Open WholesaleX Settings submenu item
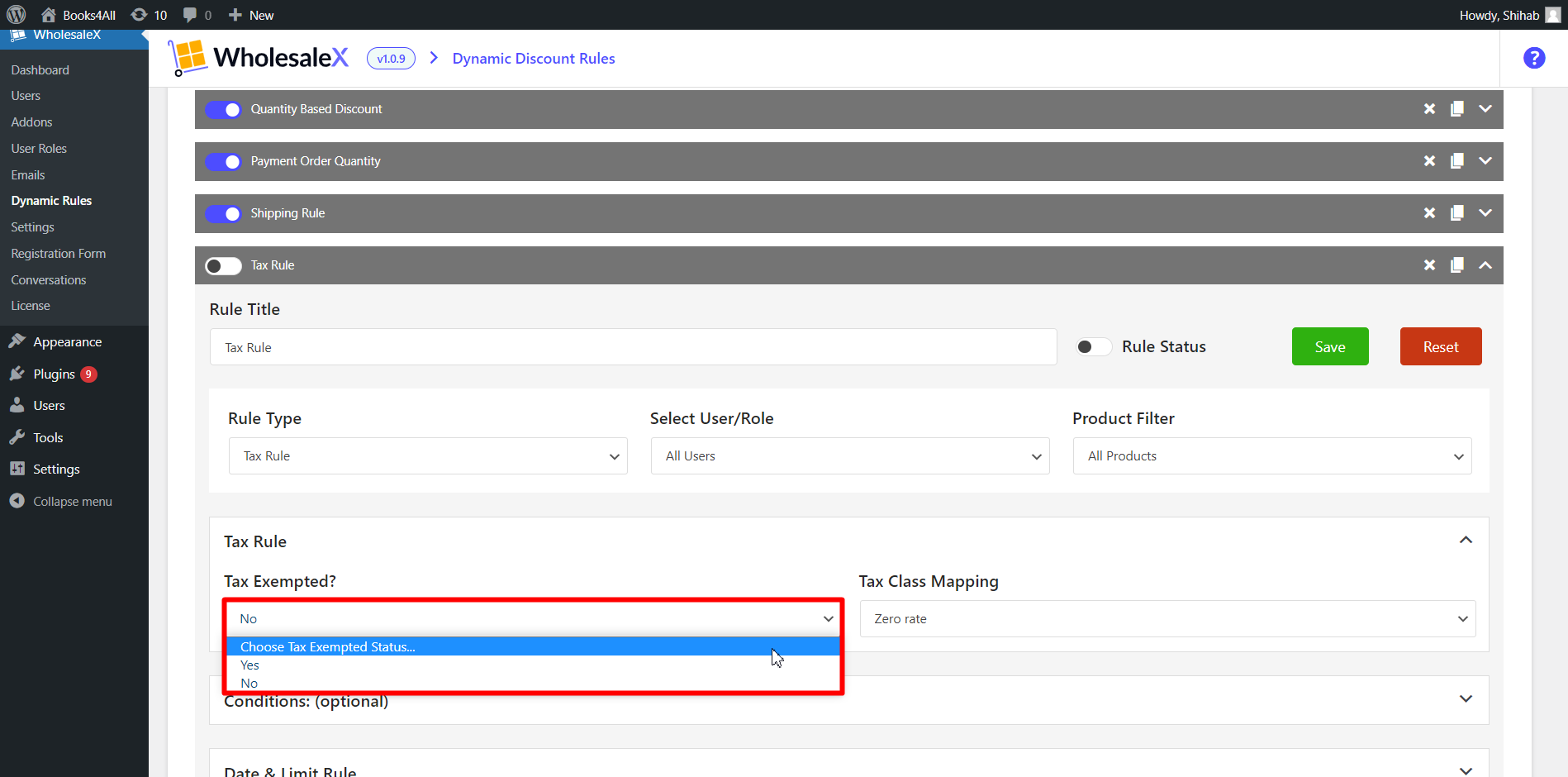Screen dimensions: 1568x777 pos(32,227)
